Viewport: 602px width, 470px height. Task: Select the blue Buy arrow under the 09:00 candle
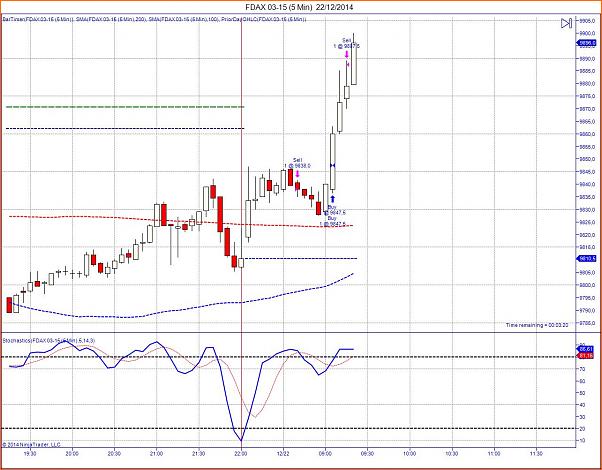(x=333, y=199)
